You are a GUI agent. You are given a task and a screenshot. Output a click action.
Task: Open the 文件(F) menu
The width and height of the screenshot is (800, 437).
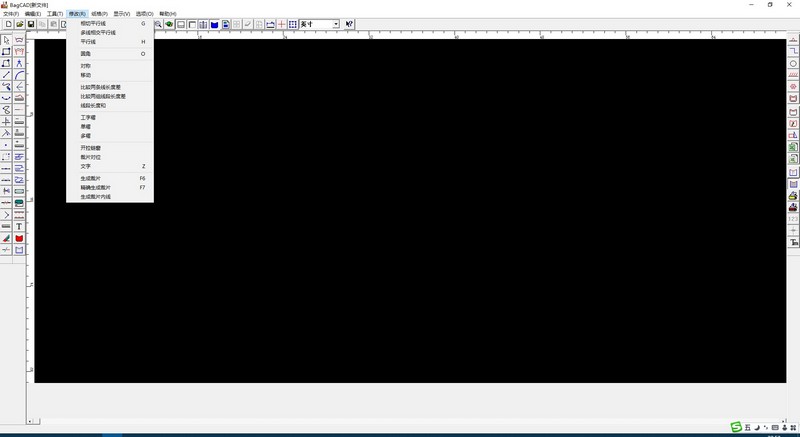click(x=10, y=14)
